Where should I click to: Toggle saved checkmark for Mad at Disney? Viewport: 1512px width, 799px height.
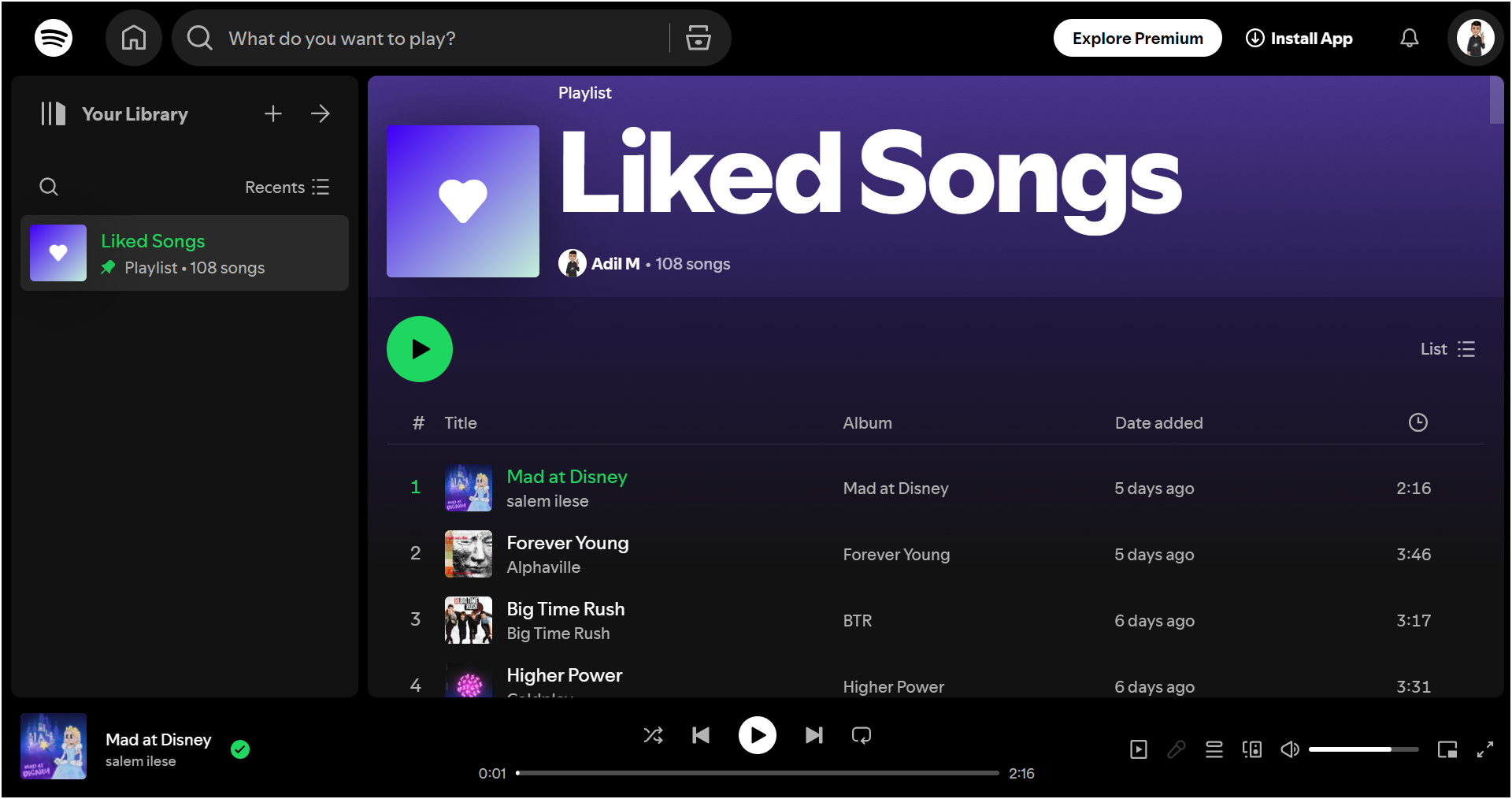pyautogui.click(x=240, y=749)
